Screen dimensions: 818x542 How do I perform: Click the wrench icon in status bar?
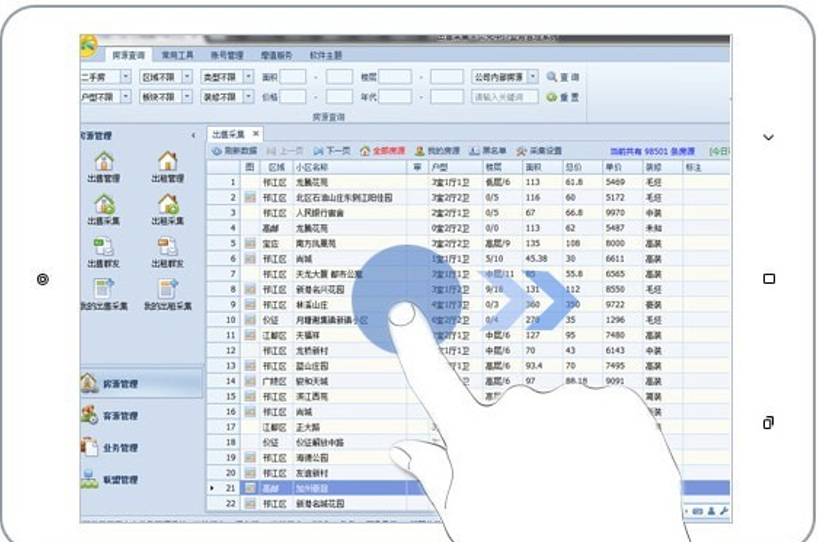724,511
